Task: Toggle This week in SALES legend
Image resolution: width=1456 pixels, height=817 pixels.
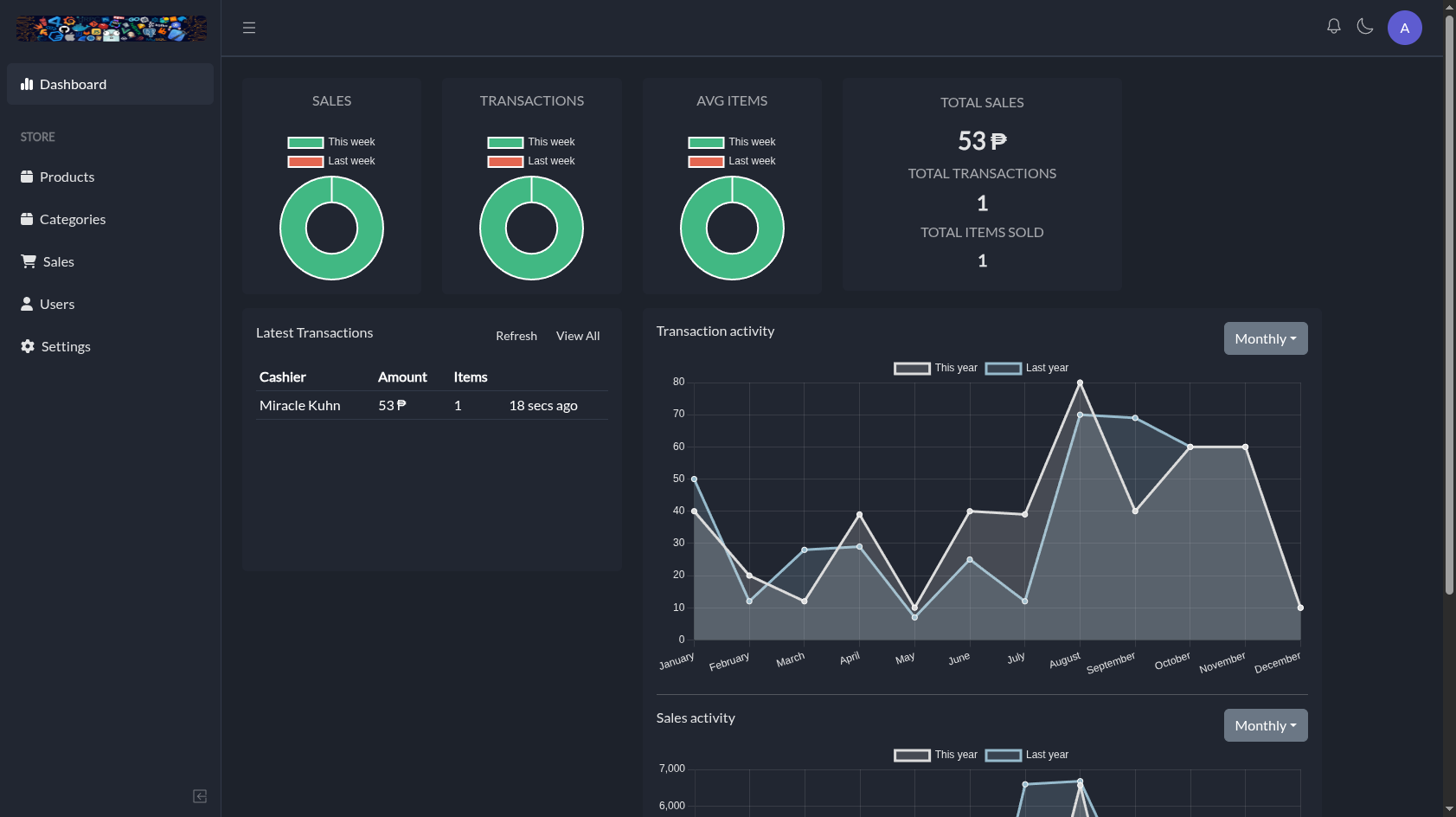Action: (331, 142)
